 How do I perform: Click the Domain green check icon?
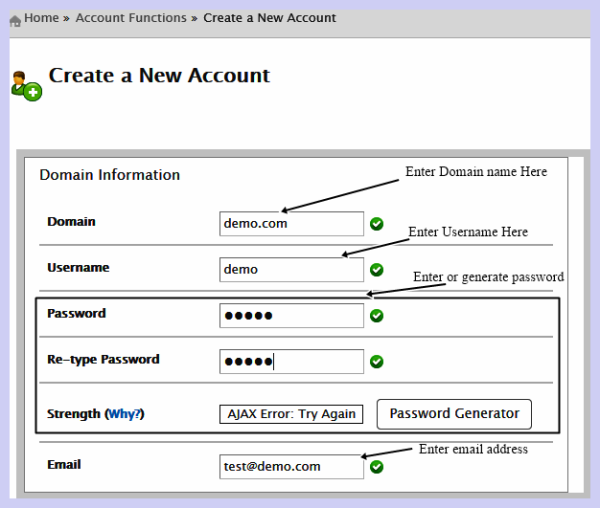pyautogui.click(x=377, y=224)
